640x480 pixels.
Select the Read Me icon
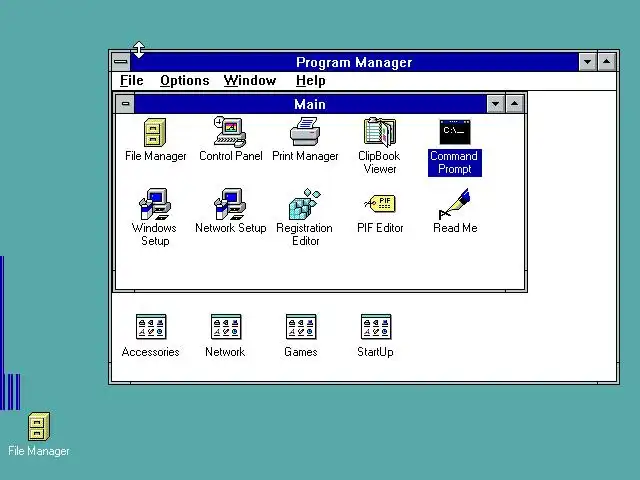click(x=455, y=204)
